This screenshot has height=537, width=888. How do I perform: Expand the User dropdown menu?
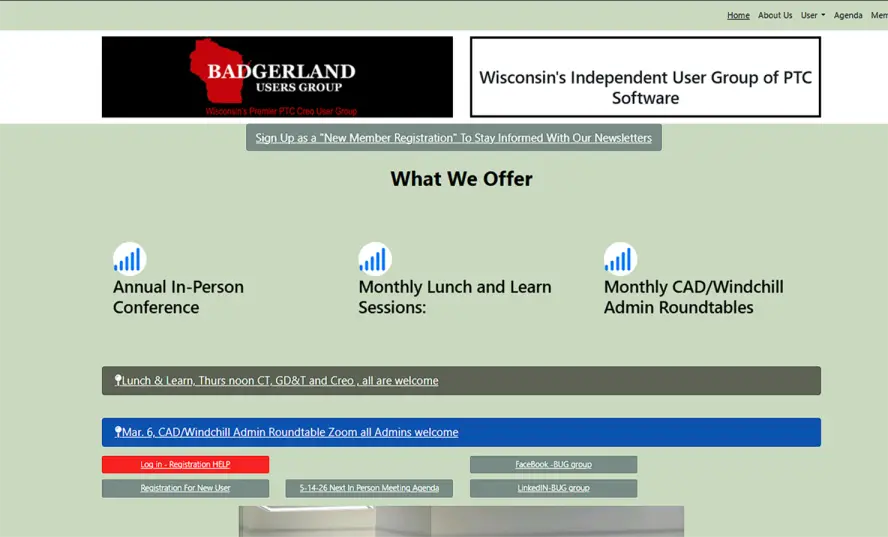click(x=813, y=15)
